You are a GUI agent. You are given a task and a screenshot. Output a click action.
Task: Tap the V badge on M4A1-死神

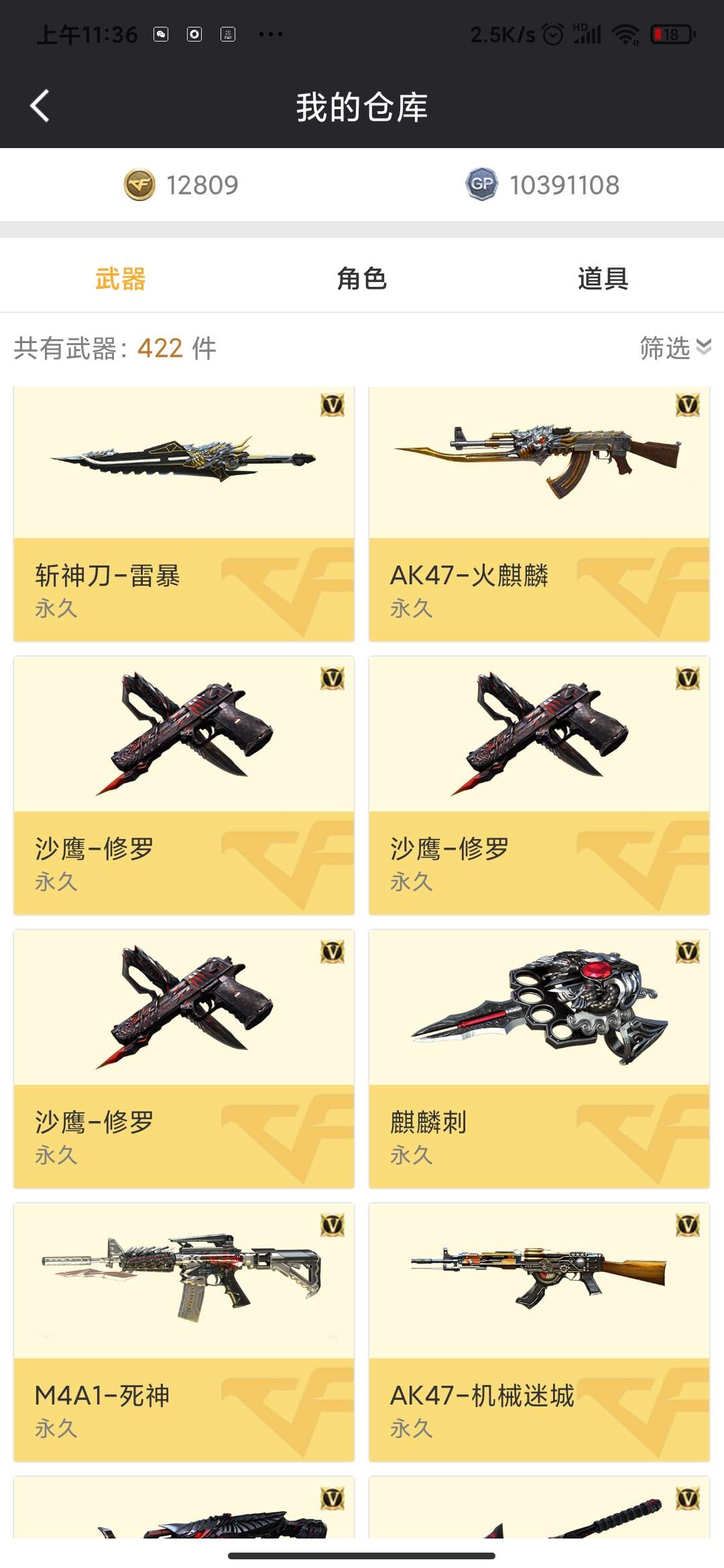[x=333, y=1225]
